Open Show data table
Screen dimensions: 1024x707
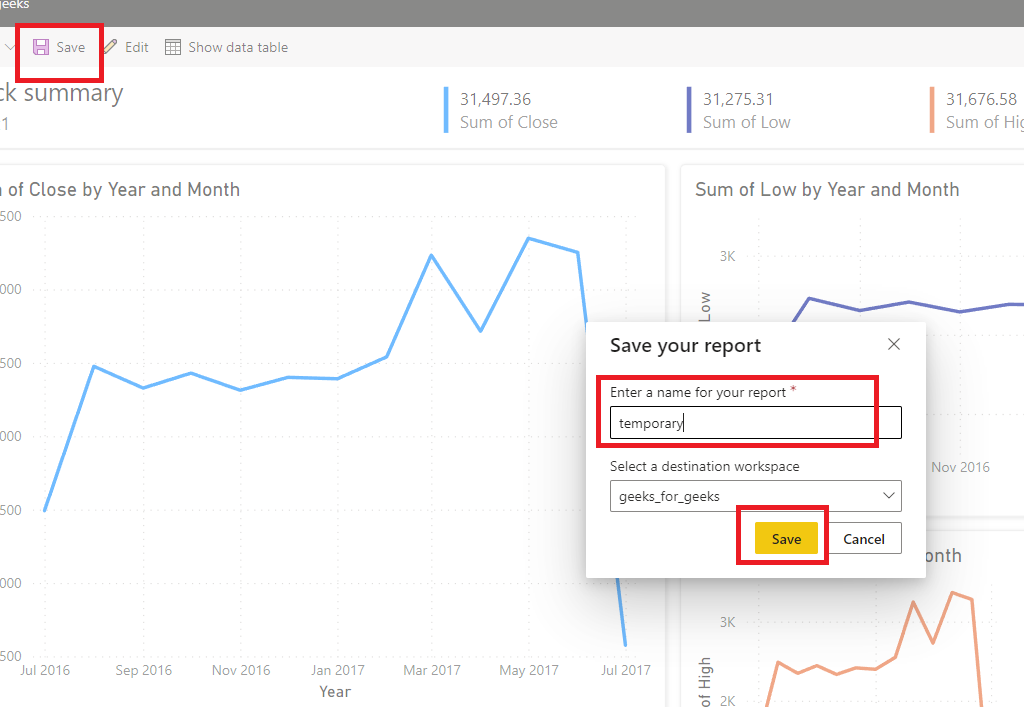pos(227,47)
